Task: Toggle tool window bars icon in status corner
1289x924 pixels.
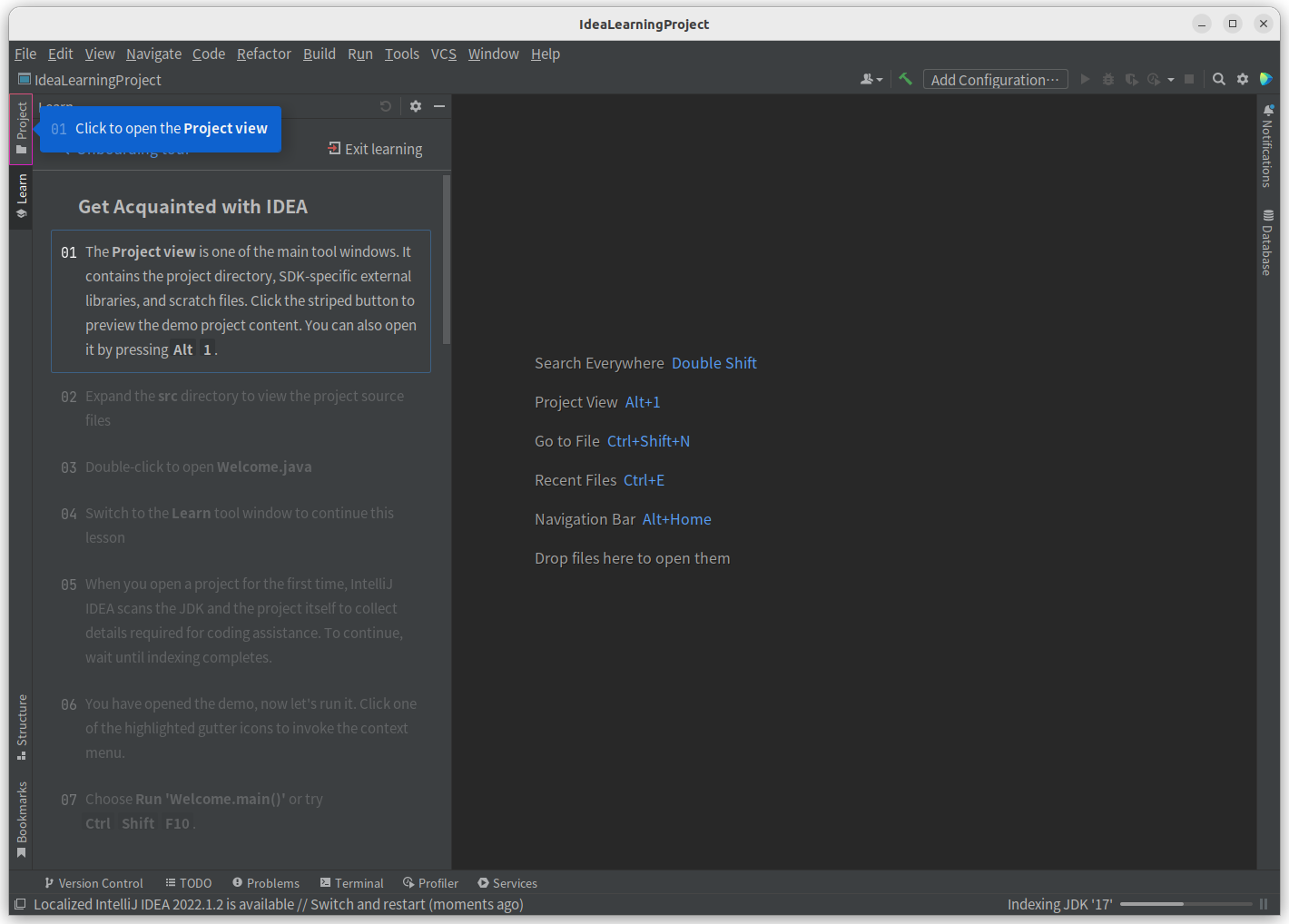Action: point(20,904)
